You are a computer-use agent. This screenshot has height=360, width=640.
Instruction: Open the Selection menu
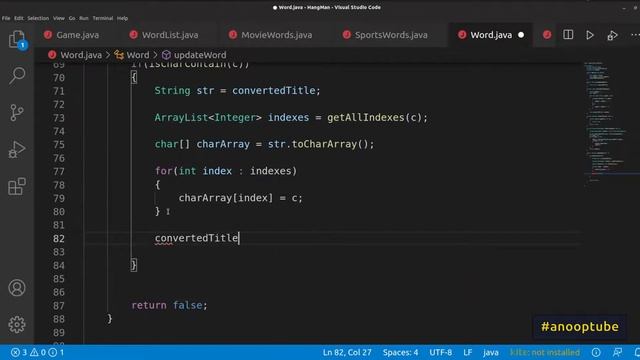click(x=38, y=18)
